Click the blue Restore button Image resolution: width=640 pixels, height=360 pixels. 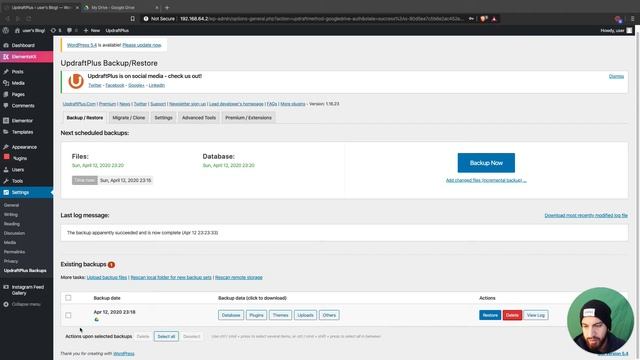point(490,315)
